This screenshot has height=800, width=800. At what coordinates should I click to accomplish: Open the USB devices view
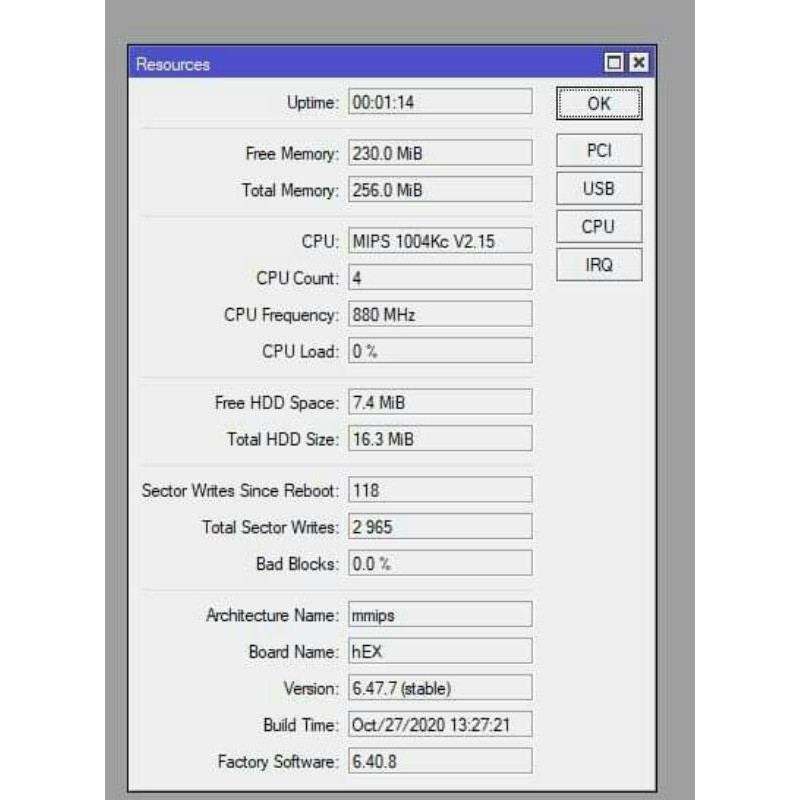click(x=598, y=188)
